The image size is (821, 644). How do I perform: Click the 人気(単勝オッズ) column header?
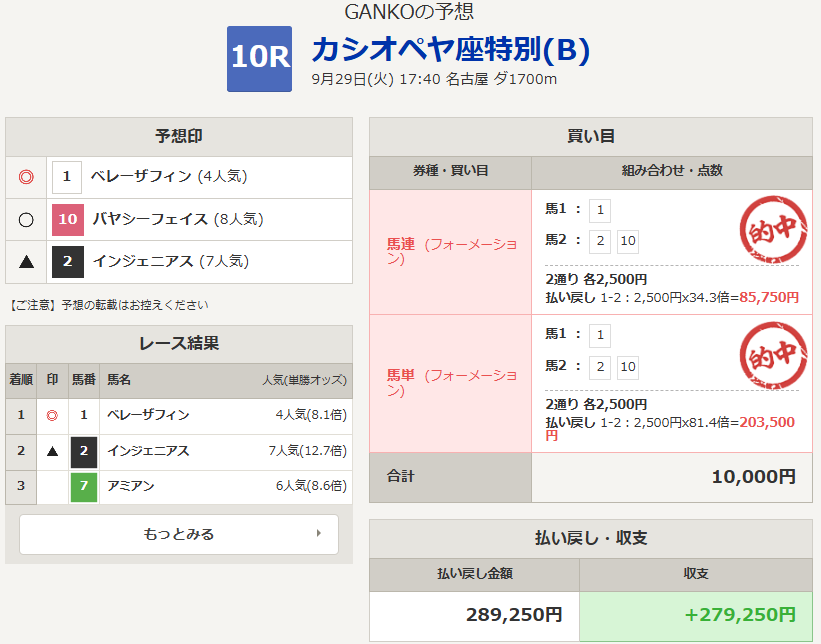[x=304, y=380]
